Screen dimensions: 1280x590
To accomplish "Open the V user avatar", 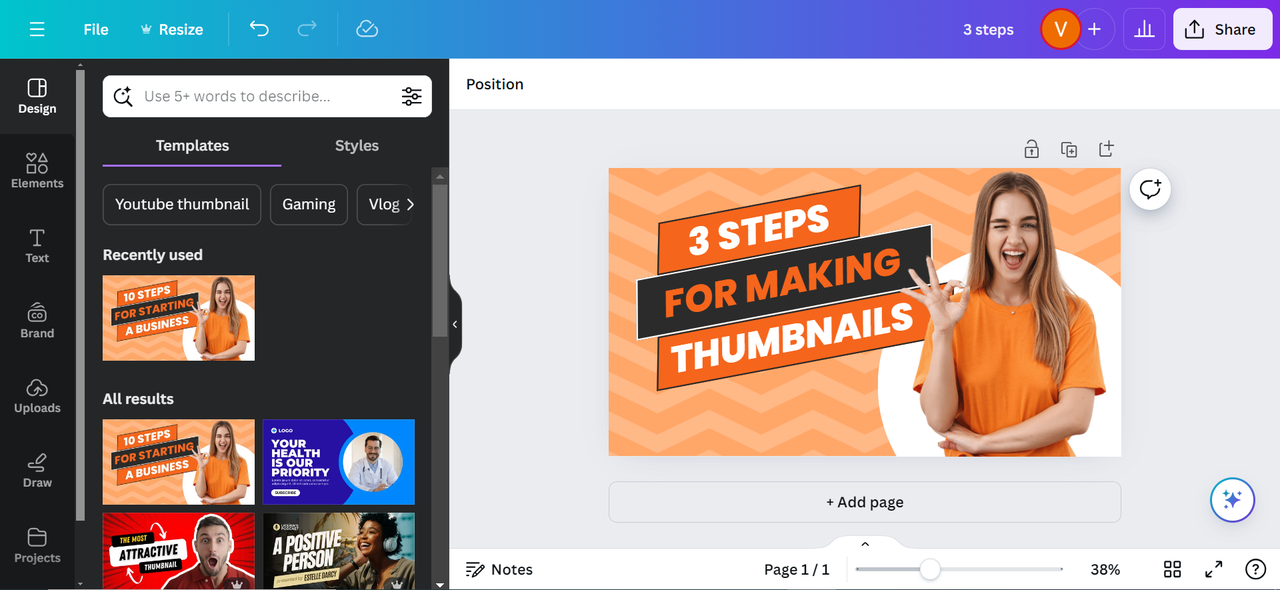I will pos(1060,29).
